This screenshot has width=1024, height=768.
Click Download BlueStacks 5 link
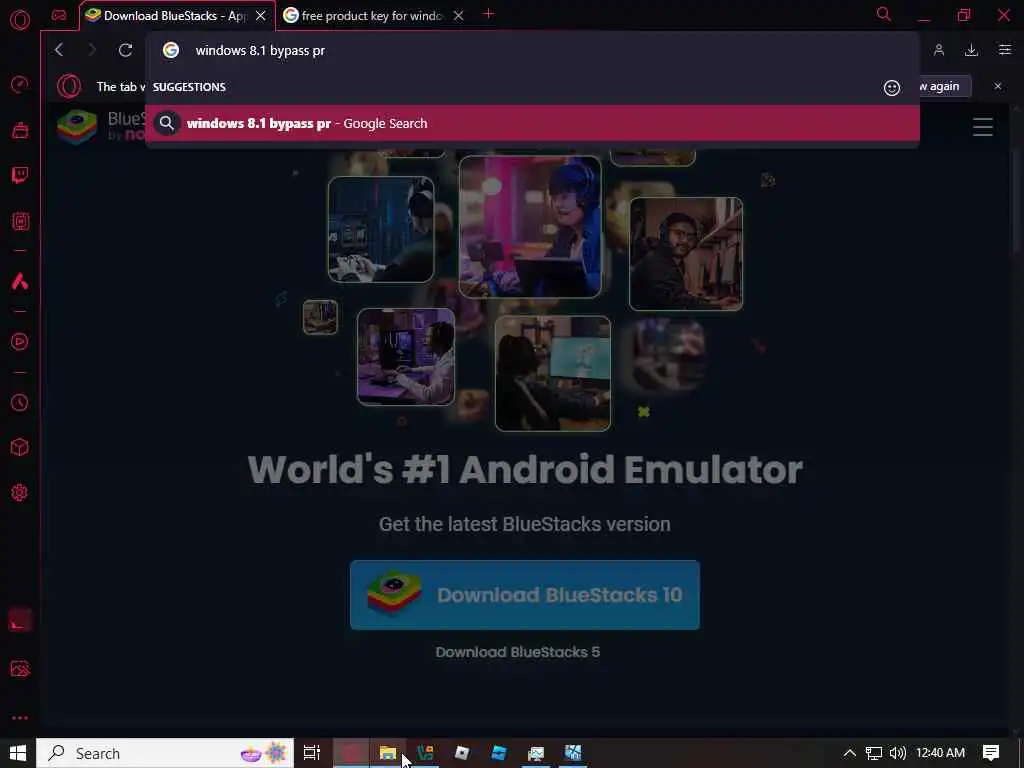[517, 652]
